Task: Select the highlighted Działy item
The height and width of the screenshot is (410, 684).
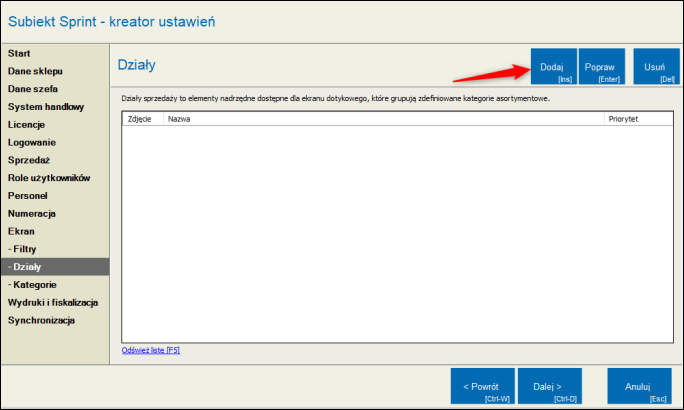Action: (x=55, y=267)
